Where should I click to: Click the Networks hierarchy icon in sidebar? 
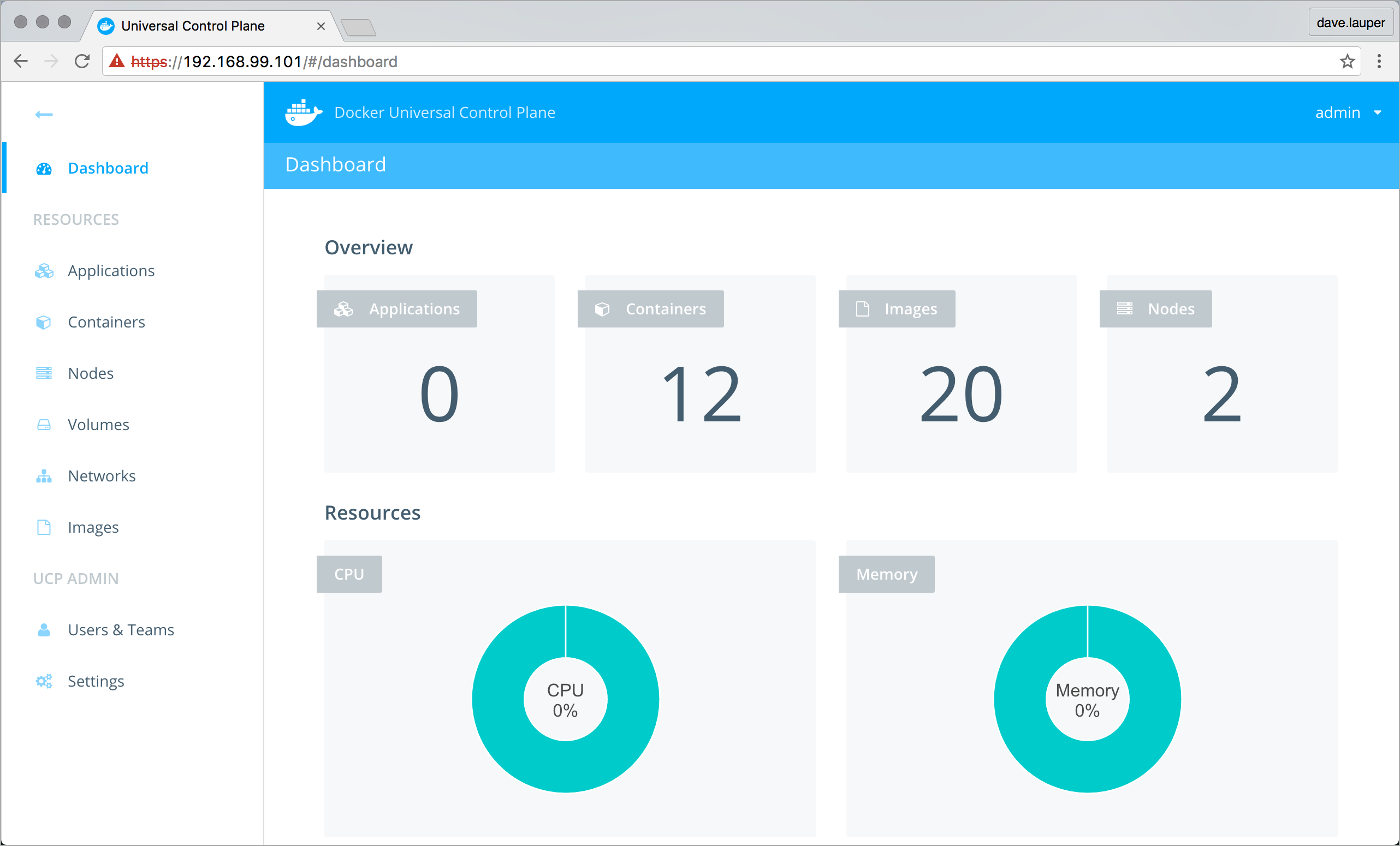pyautogui.click(x=44, y=476)
